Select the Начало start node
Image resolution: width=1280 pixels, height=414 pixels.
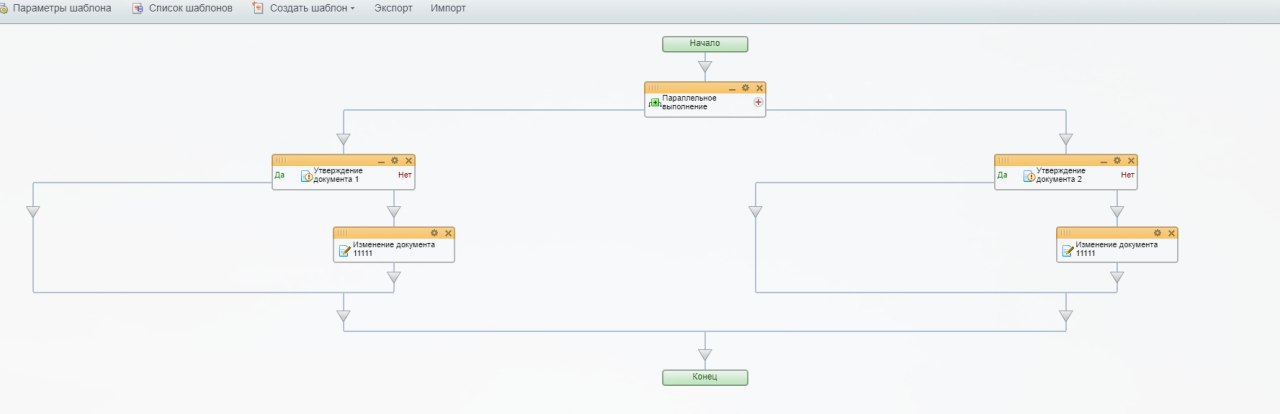pos(705,44)
